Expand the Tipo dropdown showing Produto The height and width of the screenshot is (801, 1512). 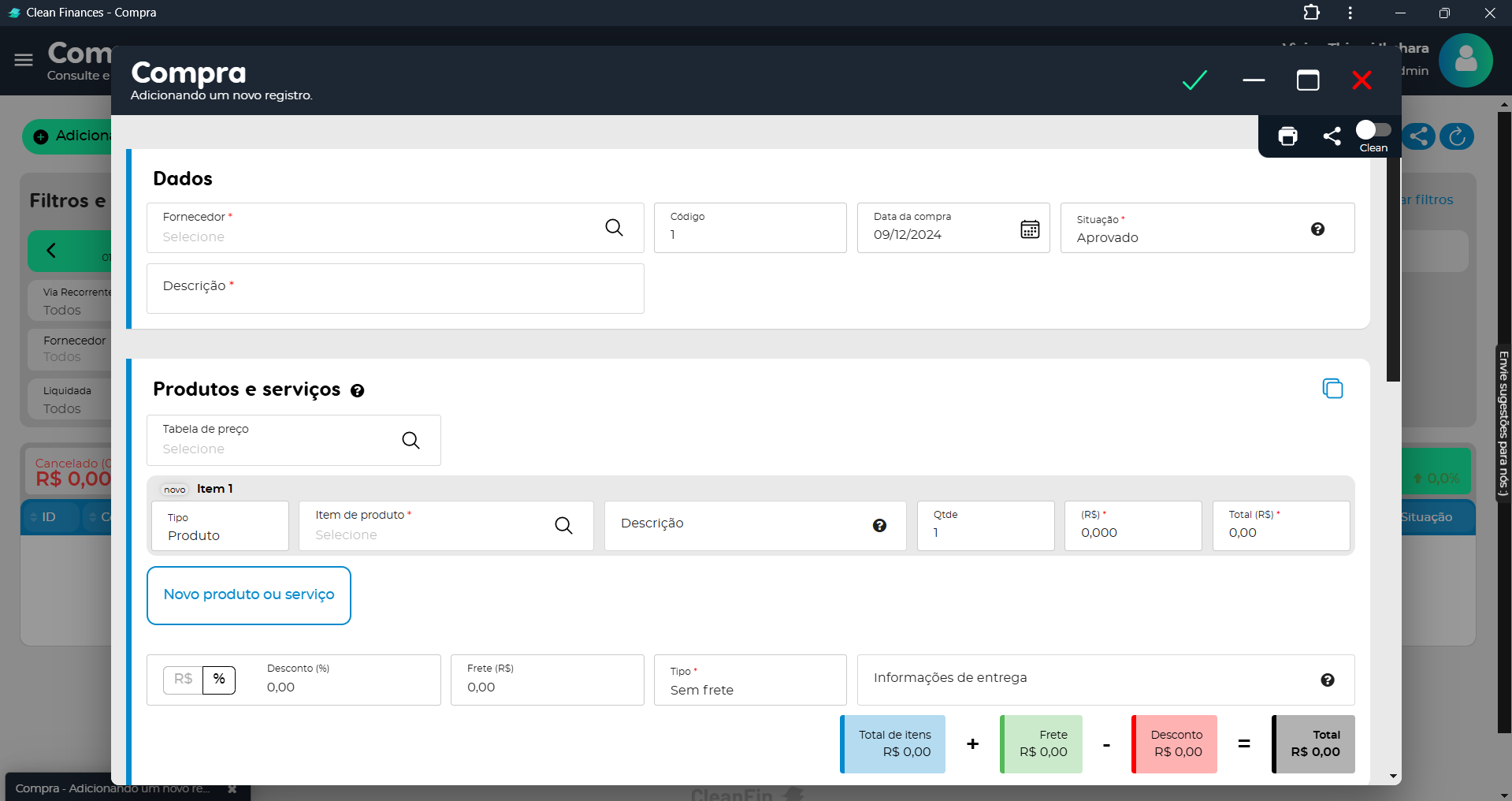220,527
